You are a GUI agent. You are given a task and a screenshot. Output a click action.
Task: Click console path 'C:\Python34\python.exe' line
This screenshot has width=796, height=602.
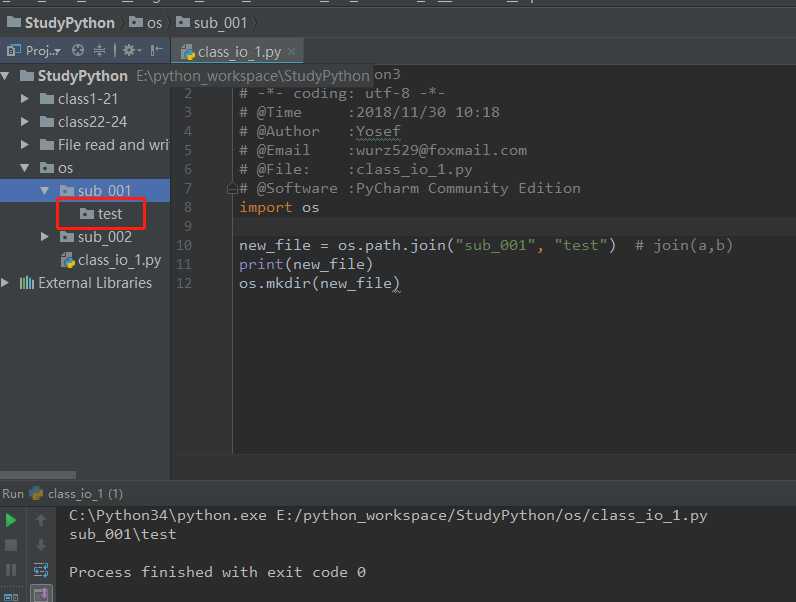click(x=388, y=516)
